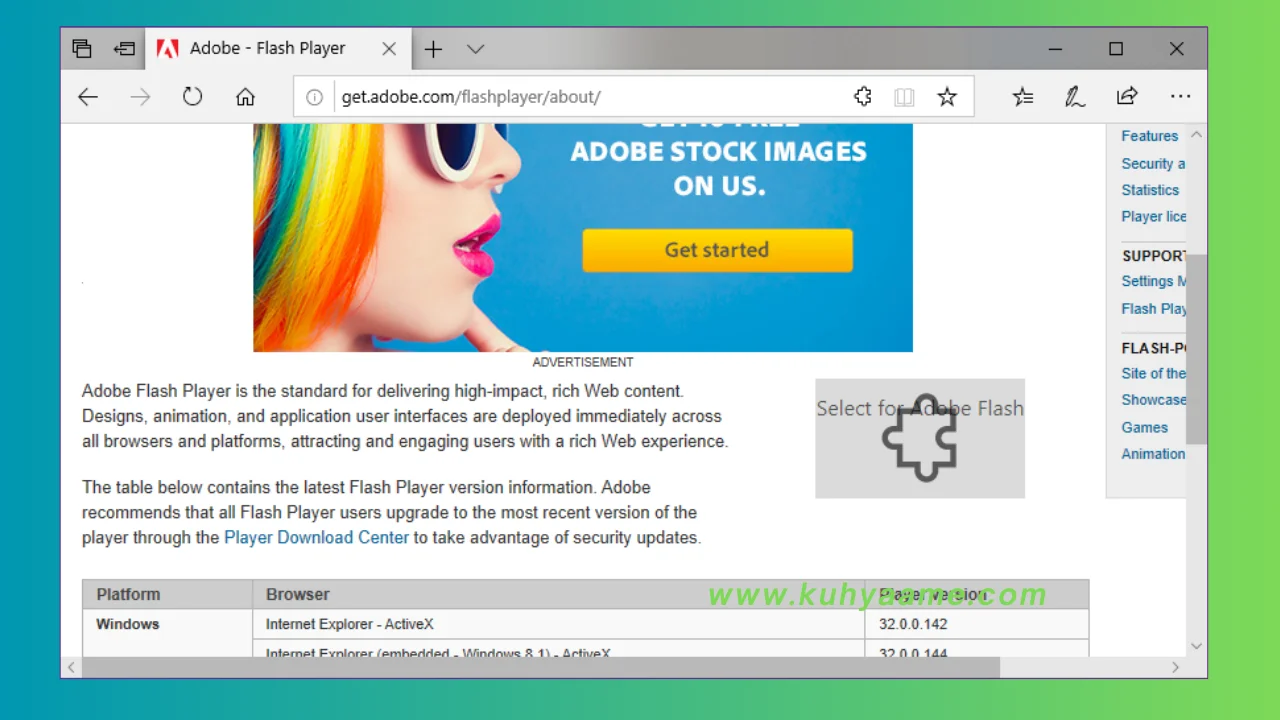
Task: Click the Windows platform cell
Action: click(167, 633)
